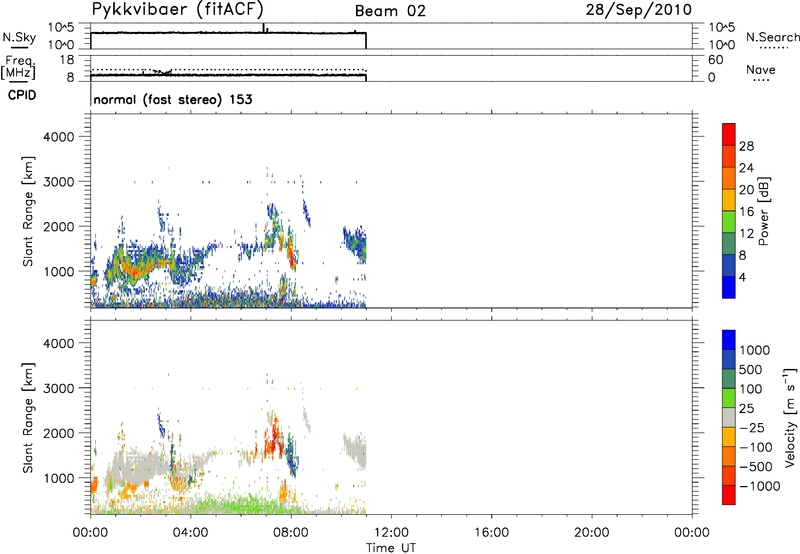Click the 12 tick on Power colorbar
The height and width of the screenshot is (554, 800).
click(x=746, y=234)
